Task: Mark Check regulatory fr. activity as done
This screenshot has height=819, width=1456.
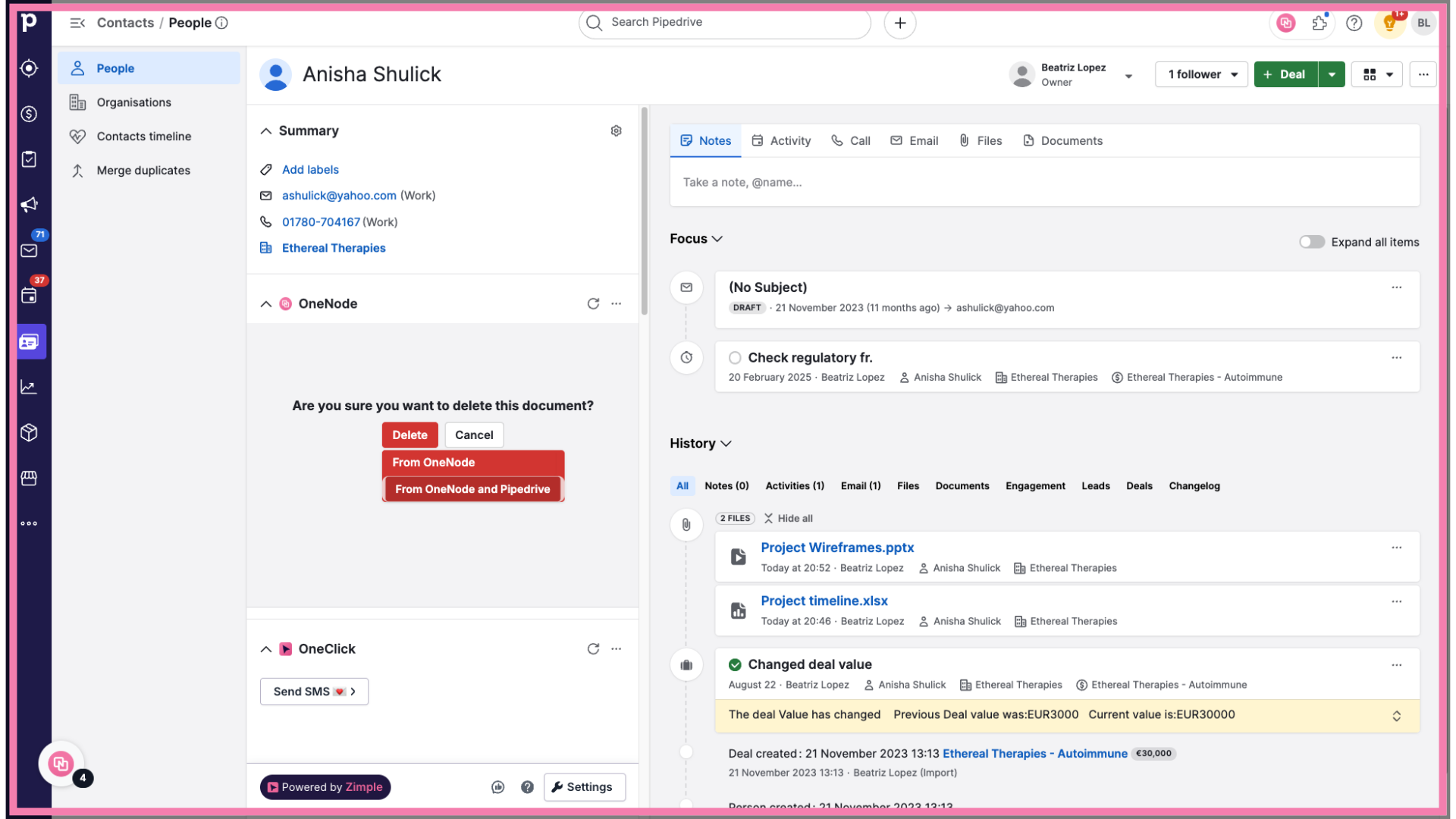Action: coord(735,358)
